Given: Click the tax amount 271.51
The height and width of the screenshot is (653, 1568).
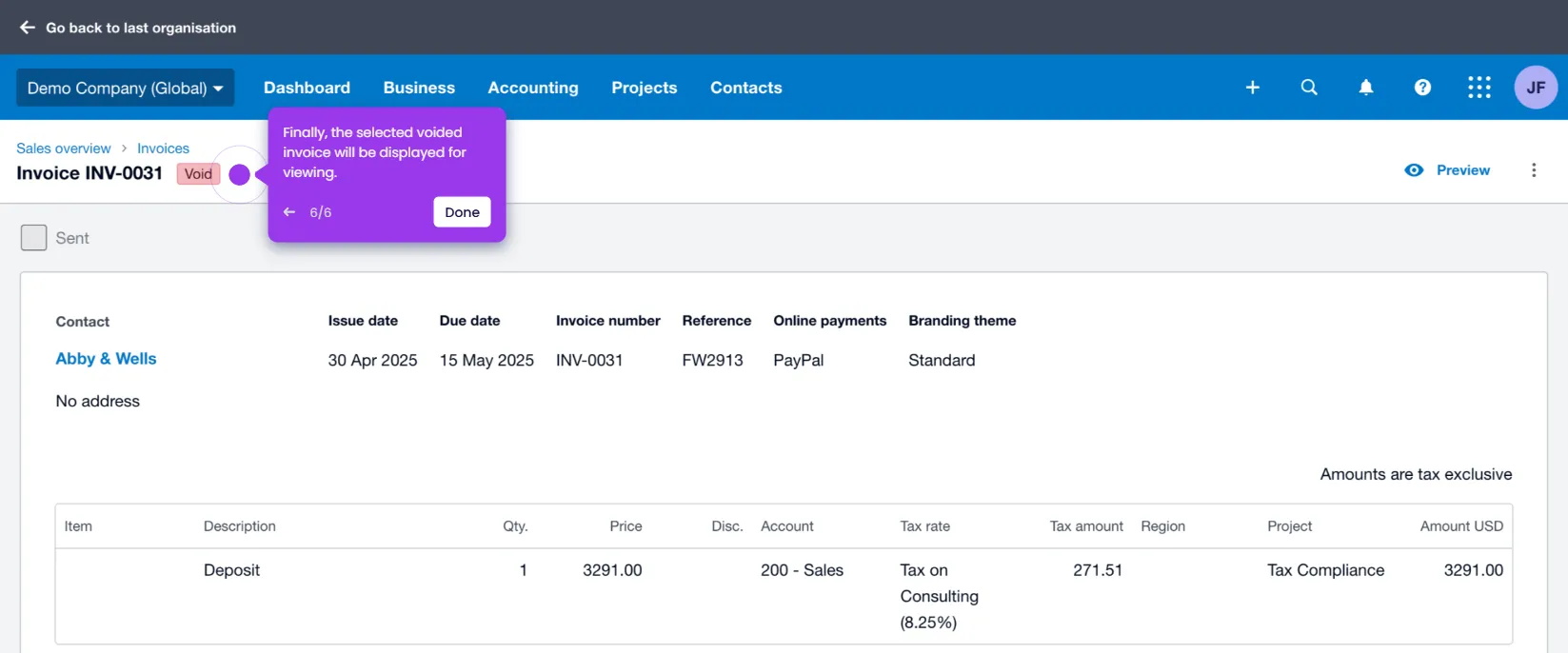Looking at the screenshot, I should coord(1098,570).
